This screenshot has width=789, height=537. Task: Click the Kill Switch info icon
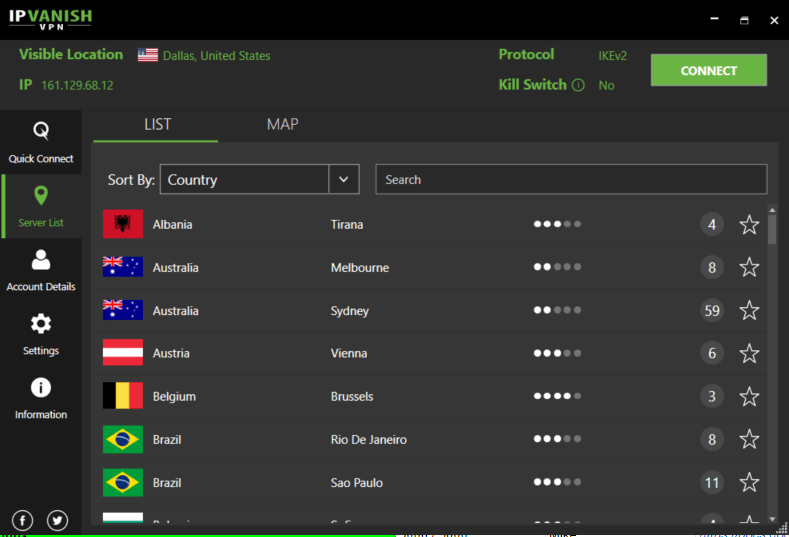click(x=578, y=85)
